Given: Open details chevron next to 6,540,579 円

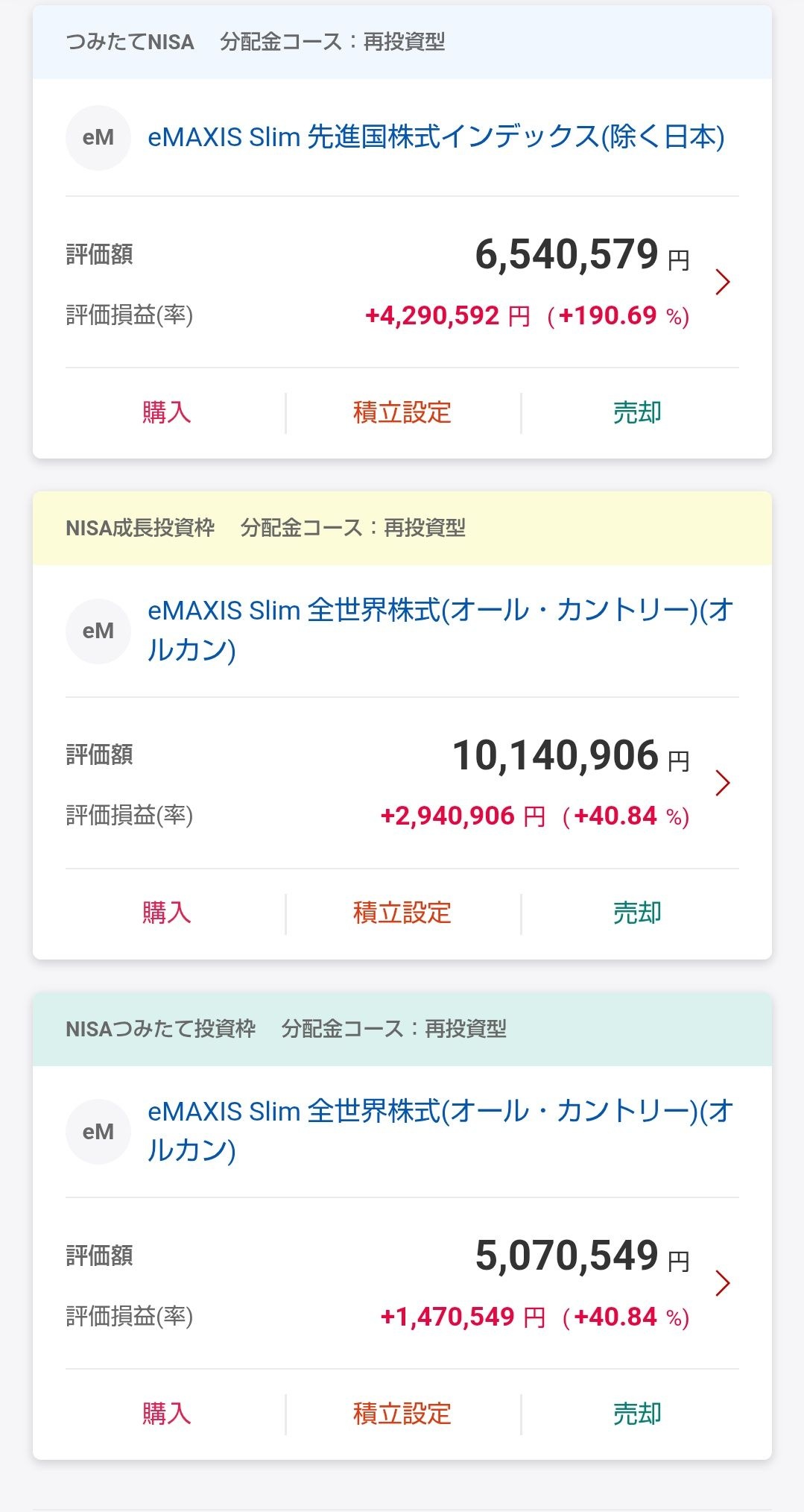Looking at the screenshot, I should [x=722, y=282].
